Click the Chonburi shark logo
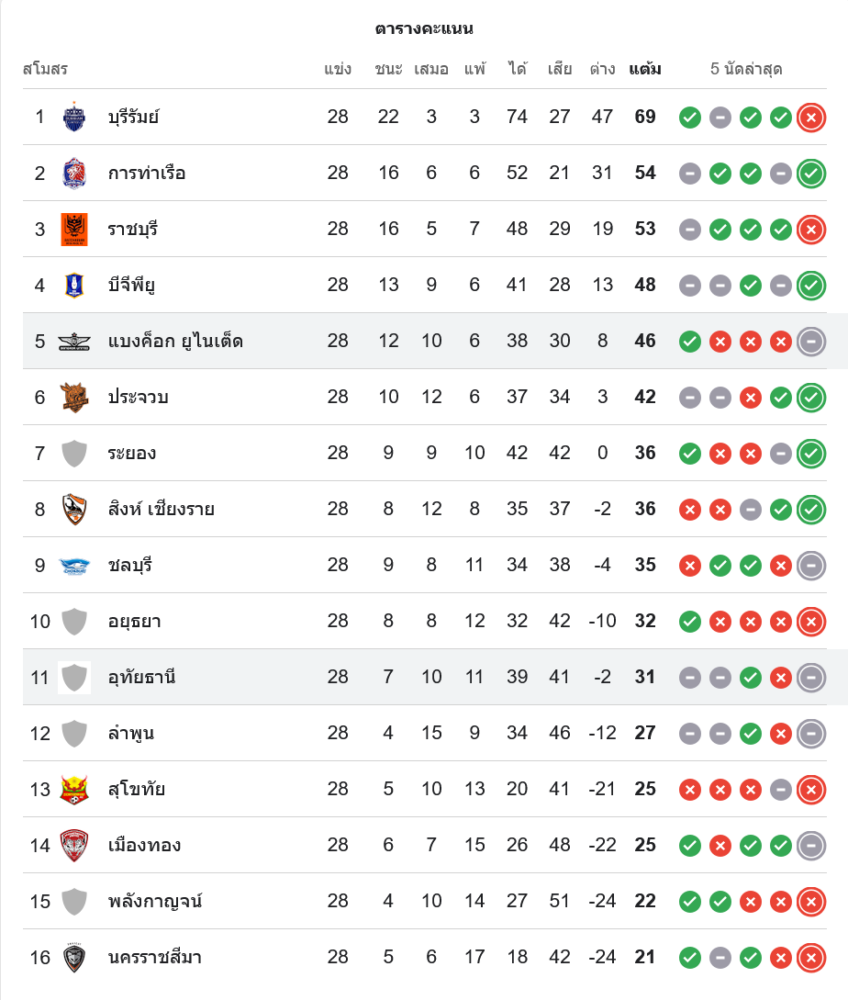Screen dimensions: 848x1000 tap(75, 565)
